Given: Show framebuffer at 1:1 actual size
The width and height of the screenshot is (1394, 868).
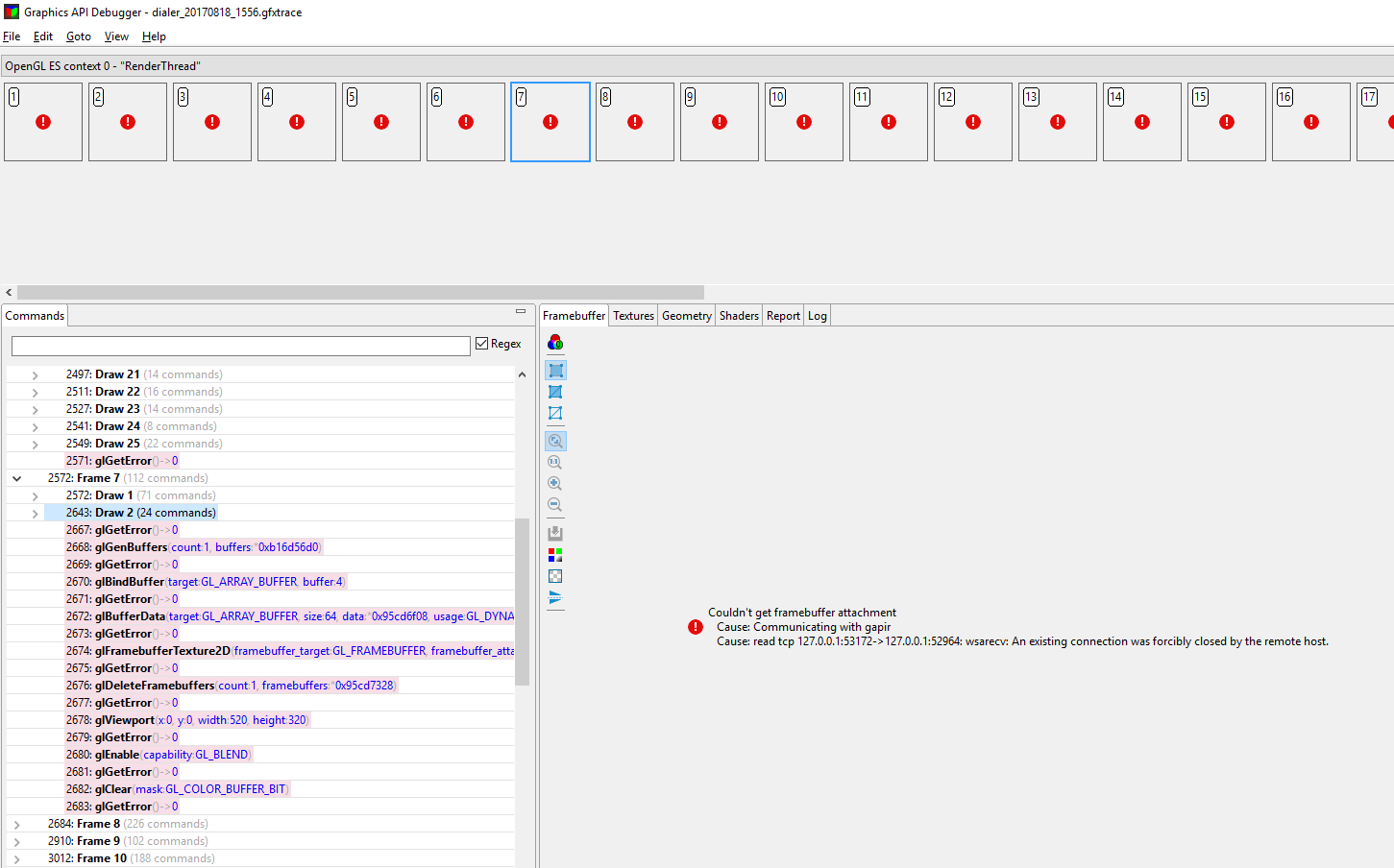Looking at the screenshot, I should 555,462.
